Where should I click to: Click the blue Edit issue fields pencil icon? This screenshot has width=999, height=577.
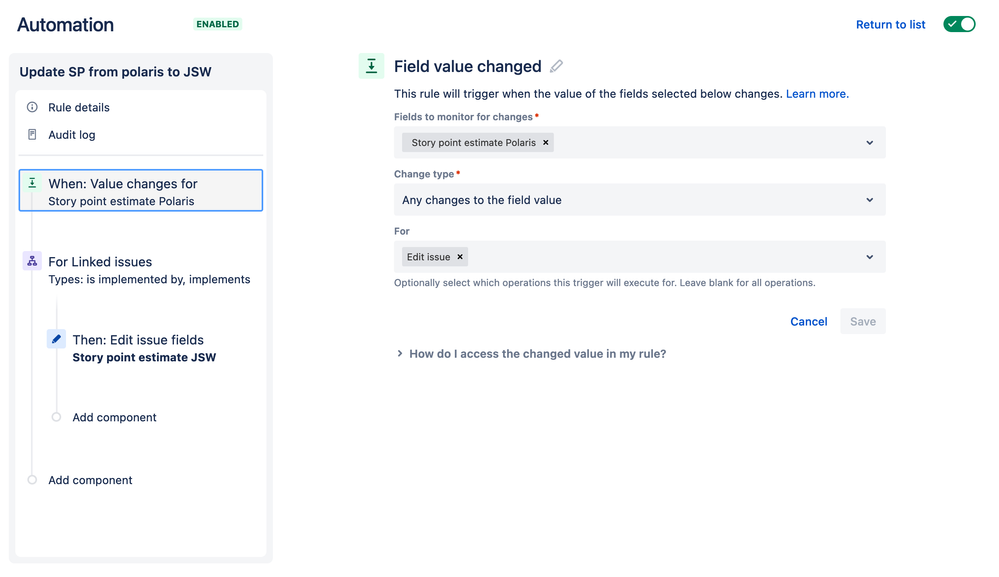coord(56,339)
